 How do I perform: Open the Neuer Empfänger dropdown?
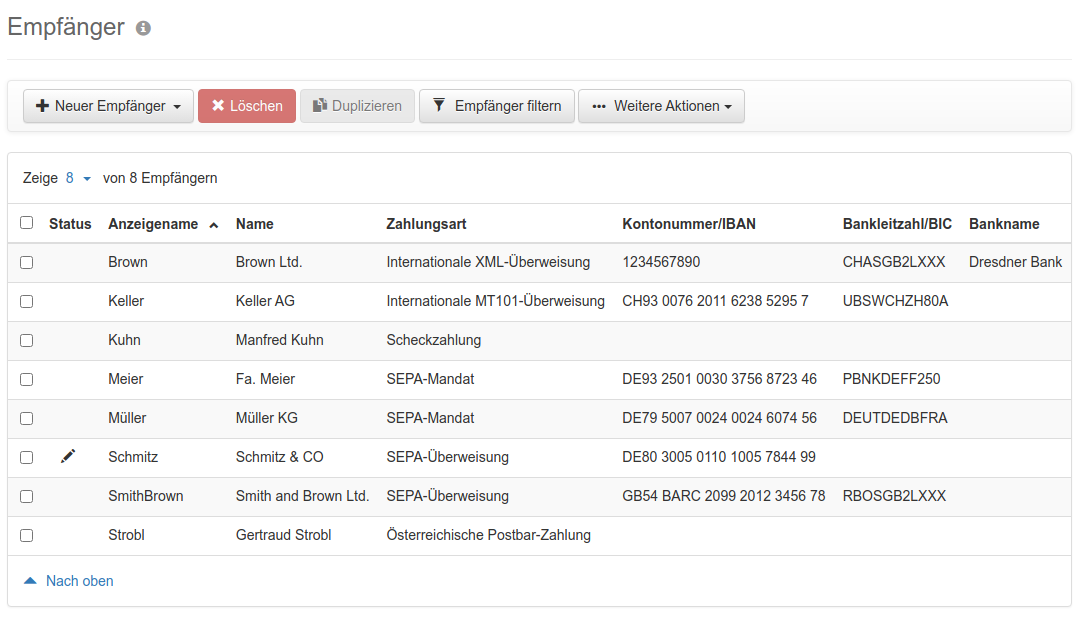[108, 106]
